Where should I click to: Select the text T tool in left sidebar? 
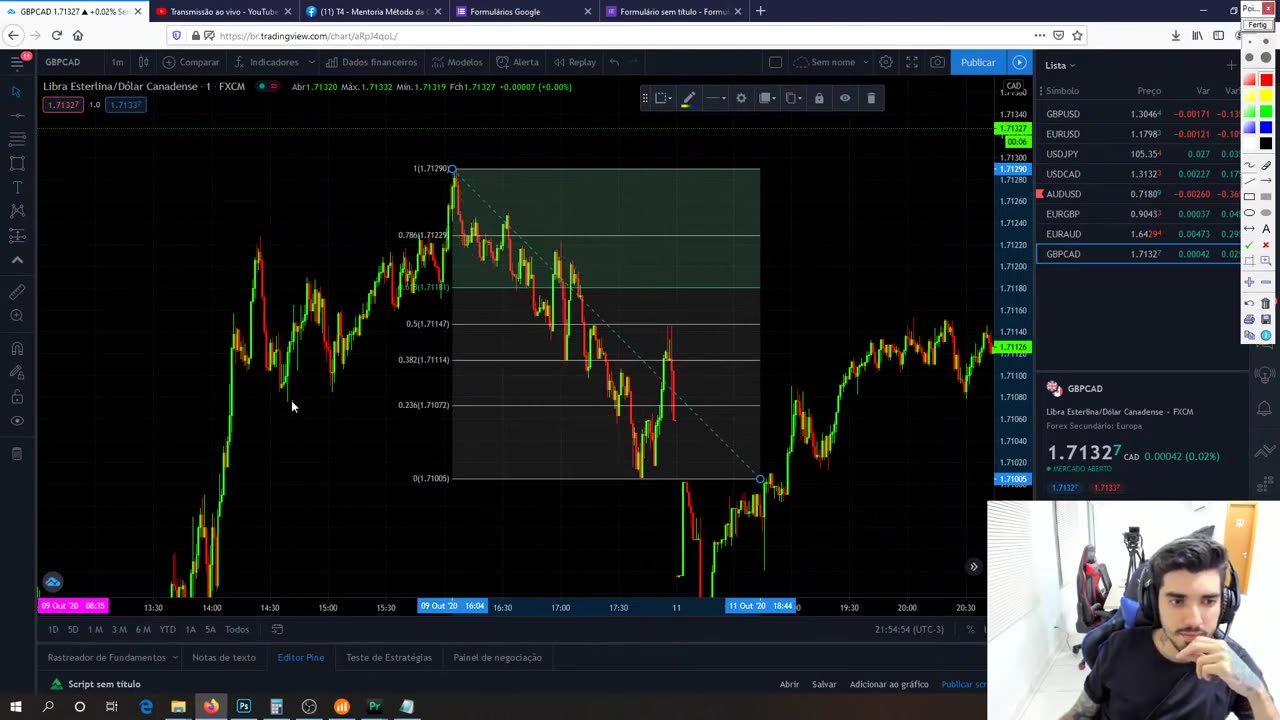pyautogui.click(x=17, y=187)
